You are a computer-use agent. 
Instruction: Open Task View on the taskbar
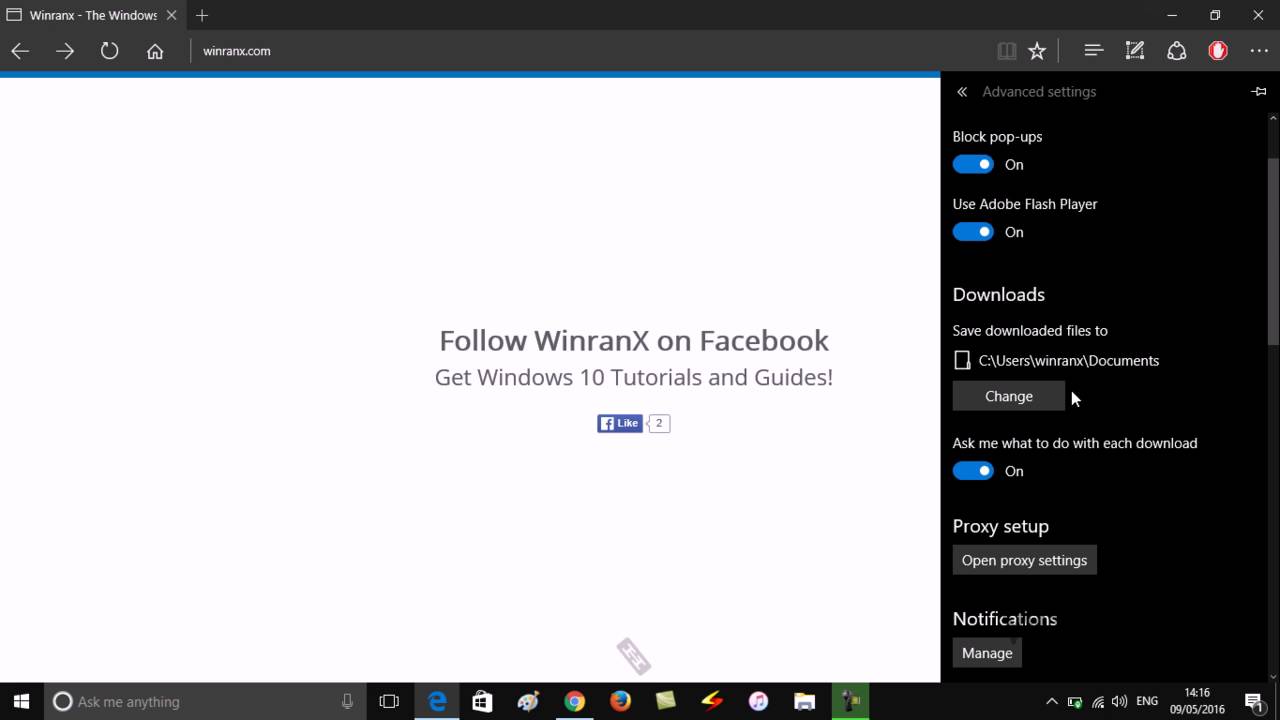[x=389, y=701]
